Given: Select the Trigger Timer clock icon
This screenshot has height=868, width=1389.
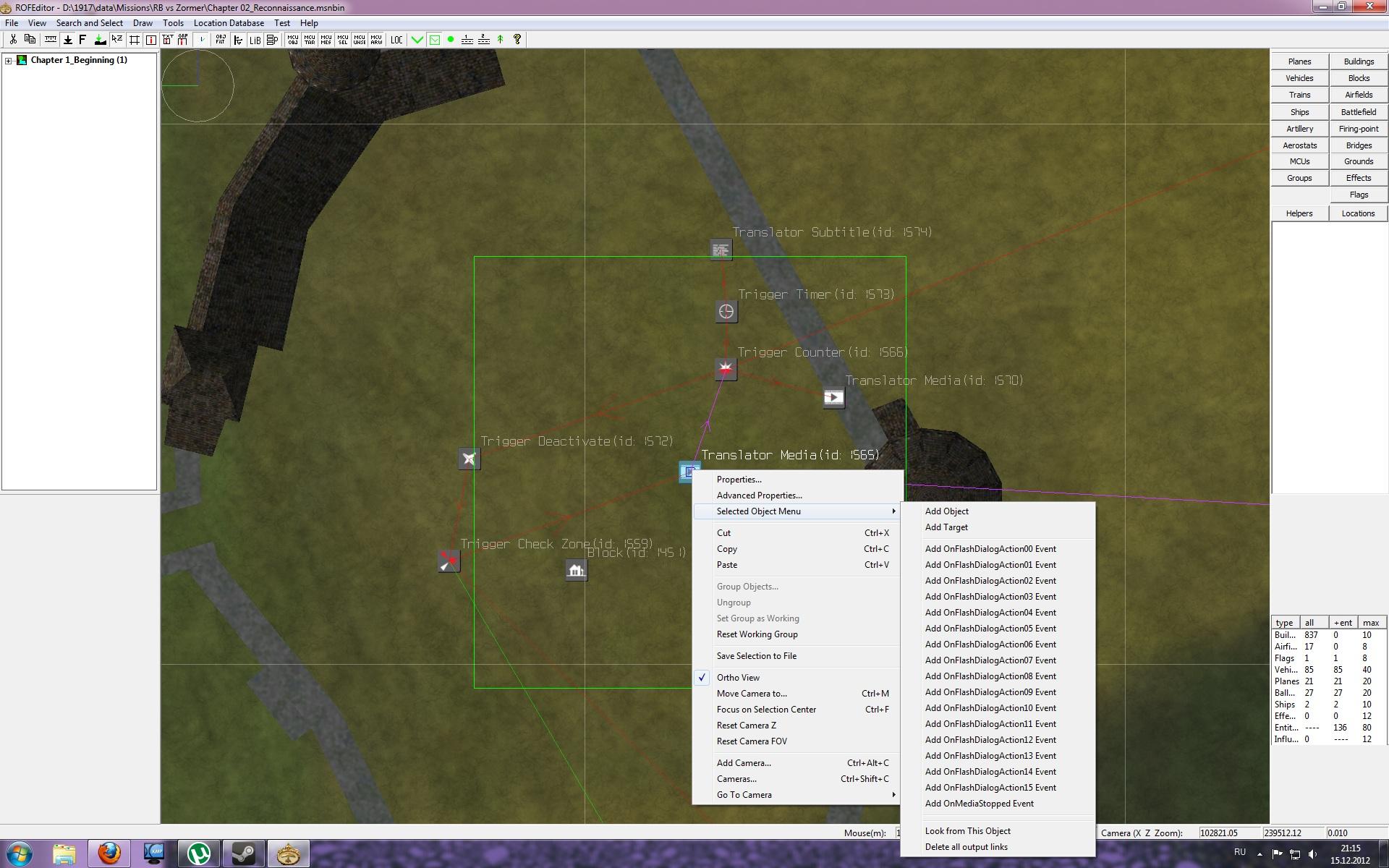Looking at the screenshot, I should tap(726, 312).
